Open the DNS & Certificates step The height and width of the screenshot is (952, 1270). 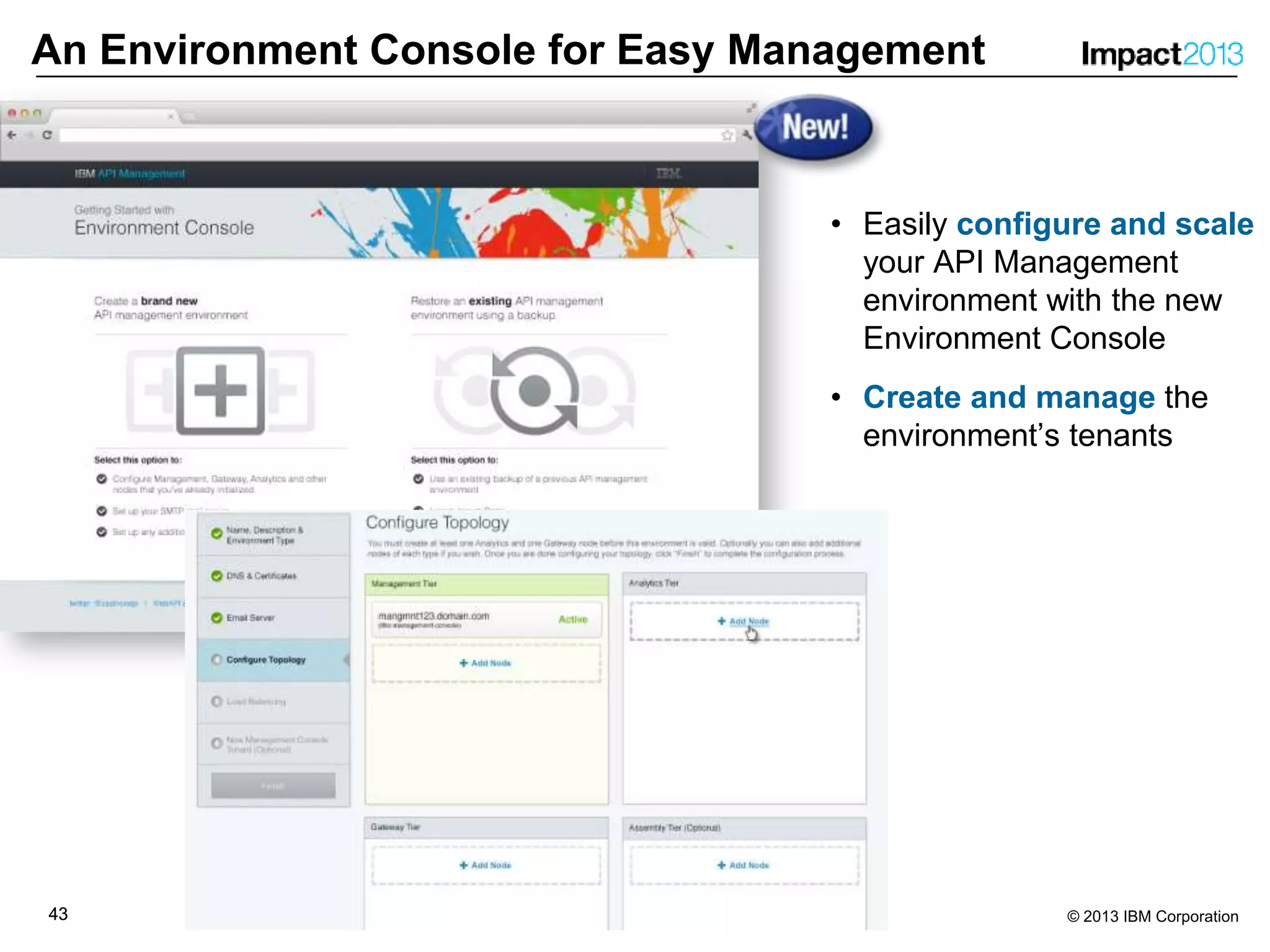pyautogui.click(x=273, y=576)
